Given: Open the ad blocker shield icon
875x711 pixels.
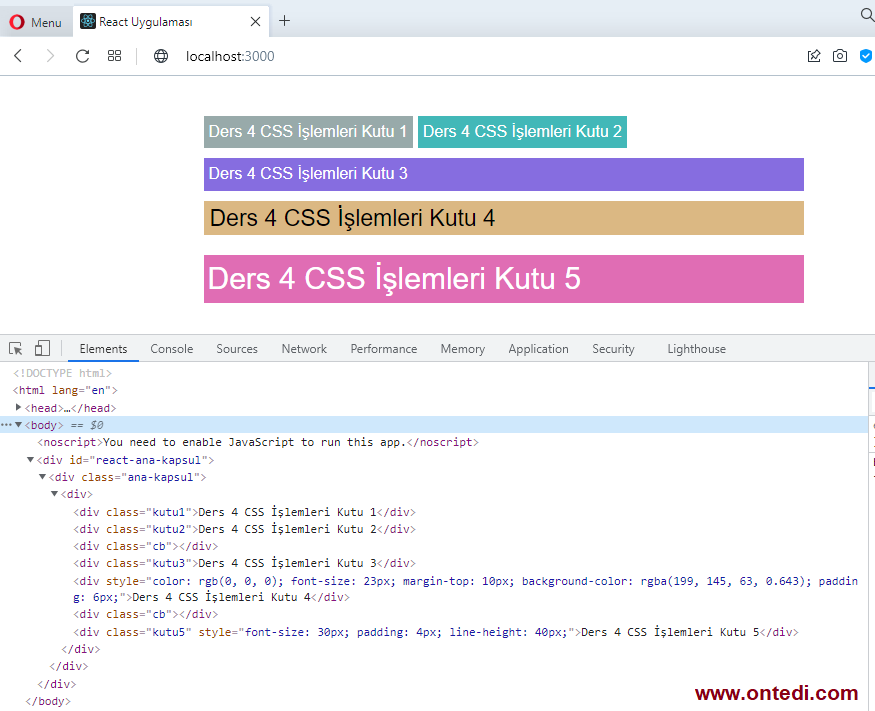Looking at the screenshot, I should (866, 56).
